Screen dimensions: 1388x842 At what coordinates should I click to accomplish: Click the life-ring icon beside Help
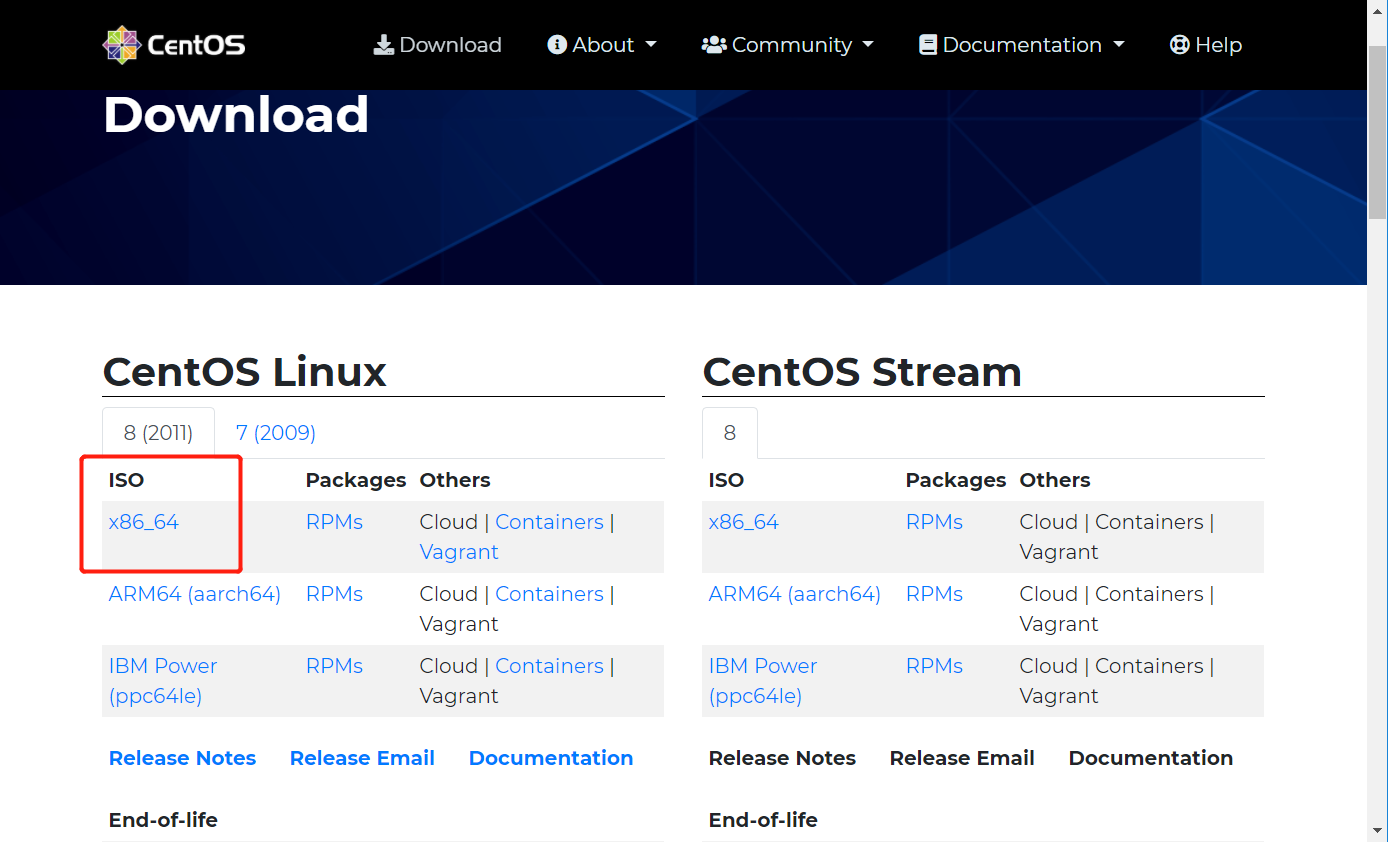[x=1180, y=44]
